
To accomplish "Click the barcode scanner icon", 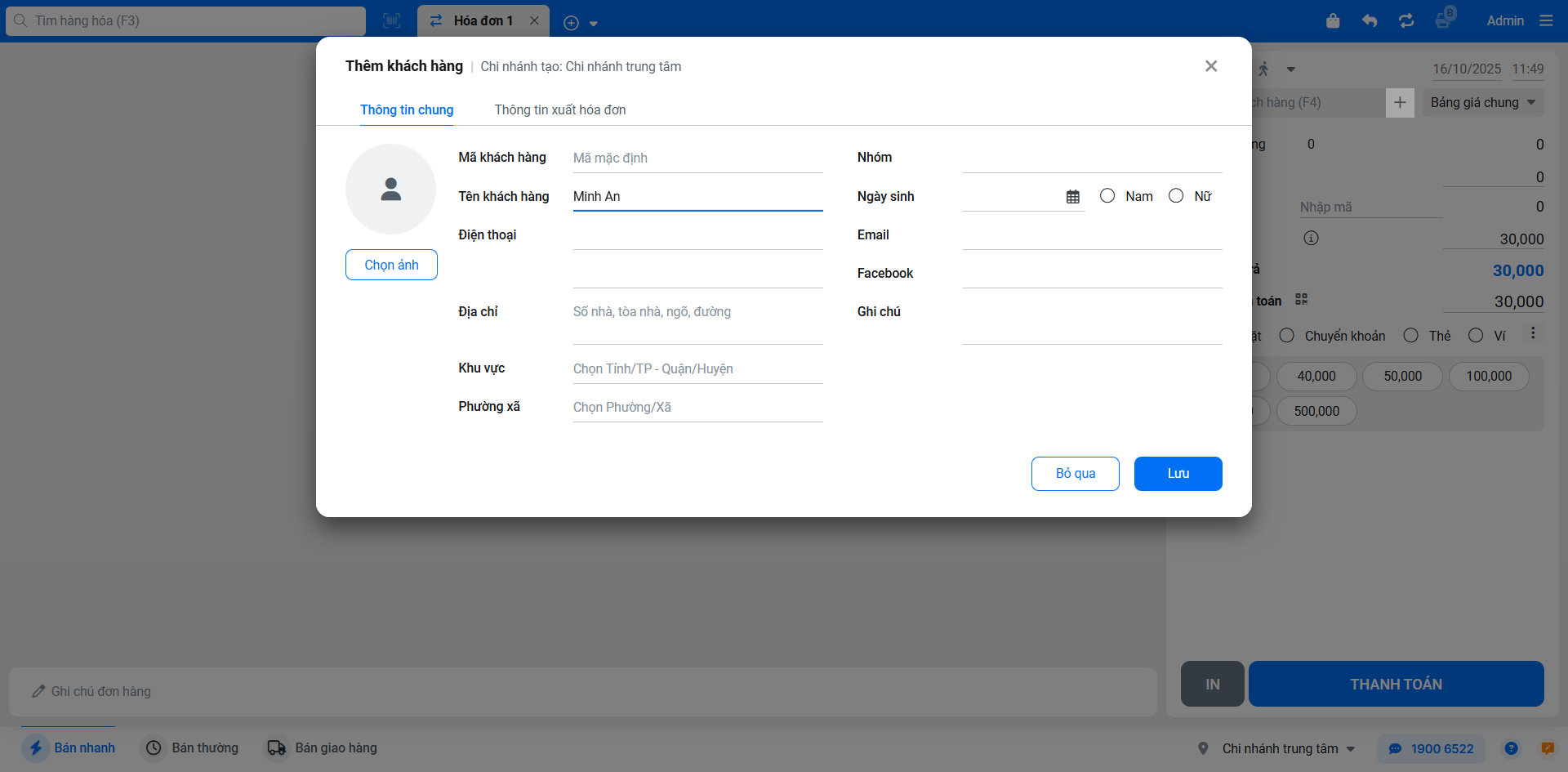I will click(x=392, y=21).
